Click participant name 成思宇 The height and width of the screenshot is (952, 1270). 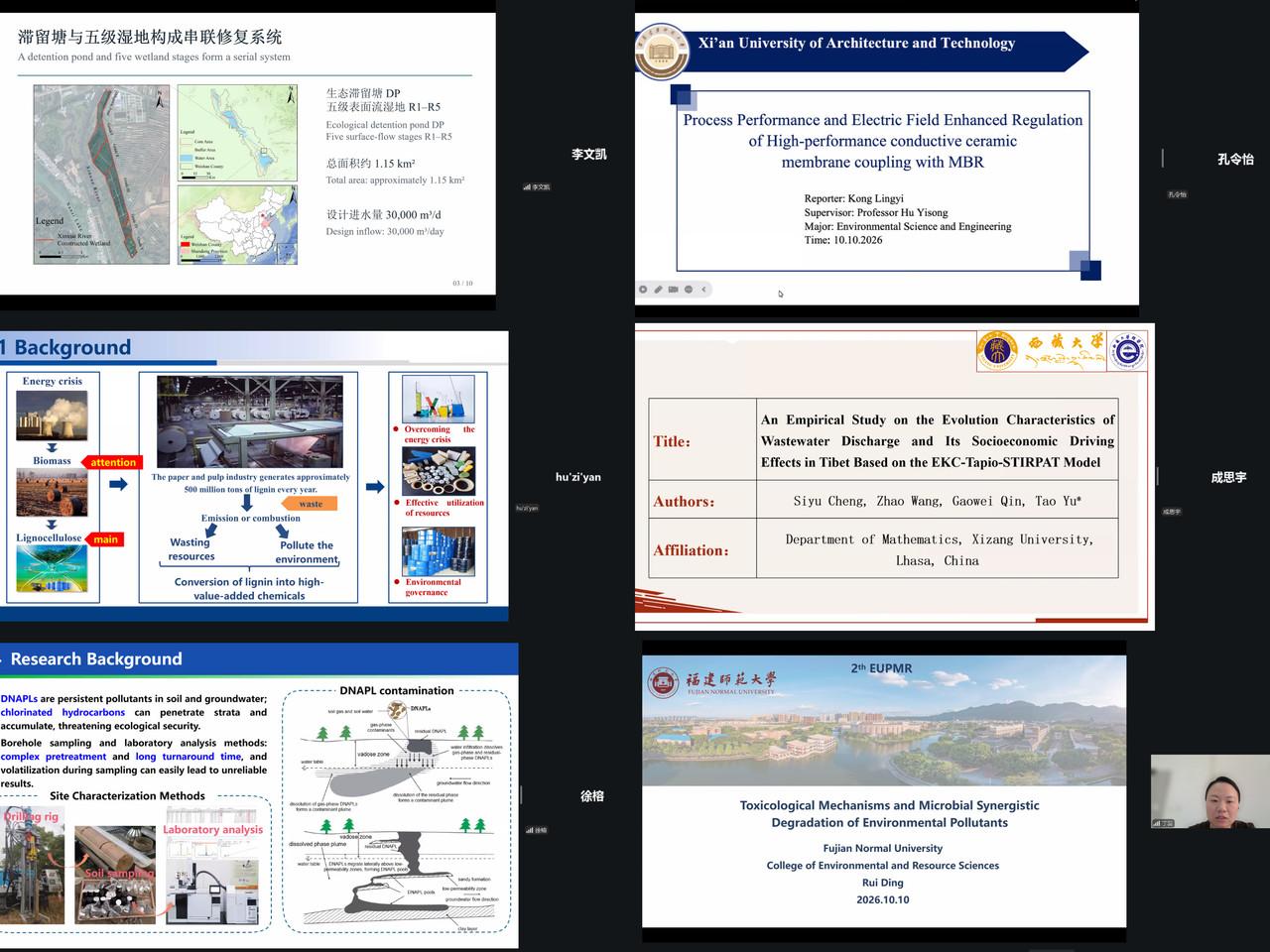click(x=1229, y=477)
